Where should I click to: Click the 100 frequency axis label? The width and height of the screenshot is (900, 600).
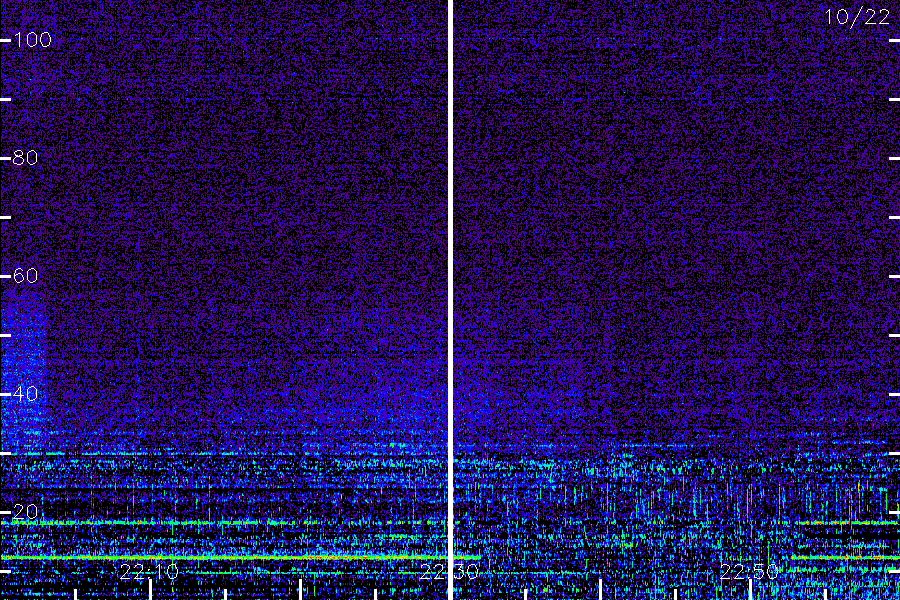(x=32, y=40)
